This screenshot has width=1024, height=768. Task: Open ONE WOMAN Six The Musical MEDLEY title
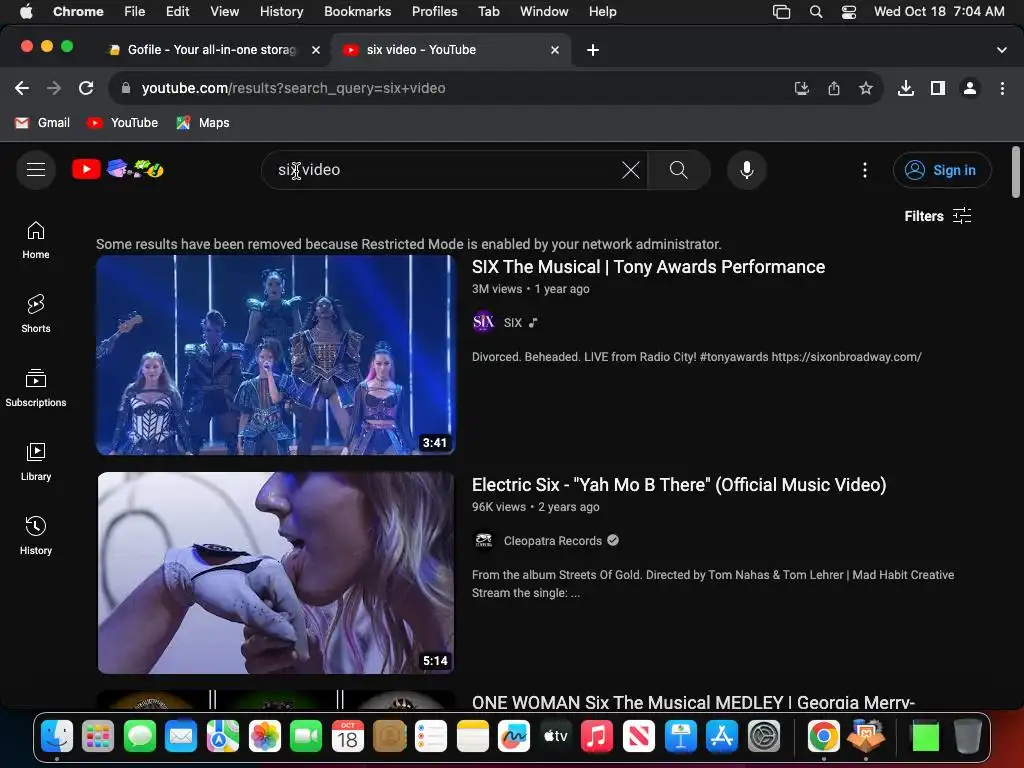694,702
